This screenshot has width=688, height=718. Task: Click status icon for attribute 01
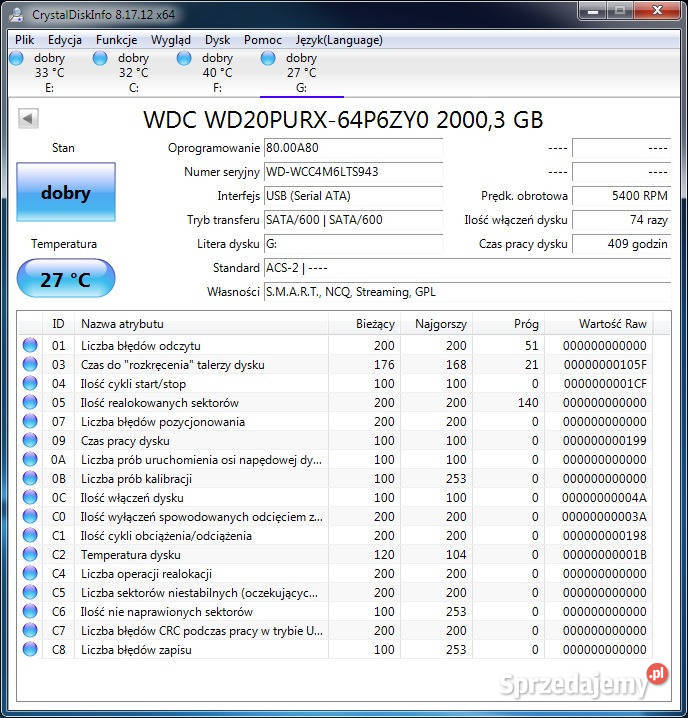click(x=30, y=345)
